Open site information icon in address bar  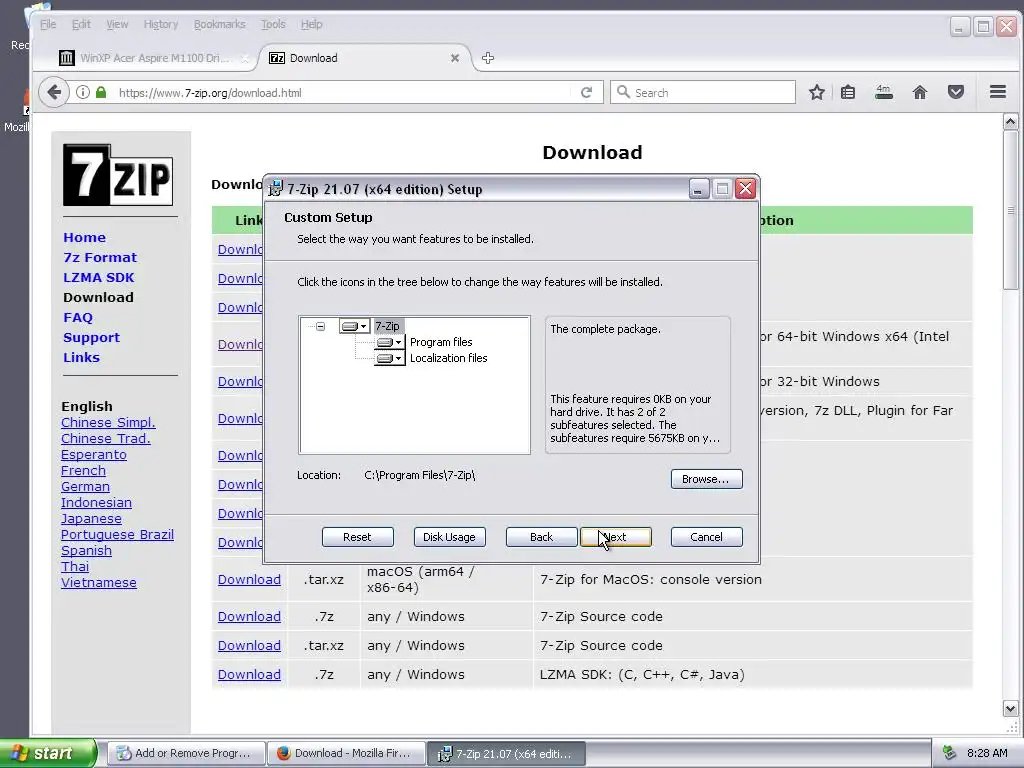82,92
